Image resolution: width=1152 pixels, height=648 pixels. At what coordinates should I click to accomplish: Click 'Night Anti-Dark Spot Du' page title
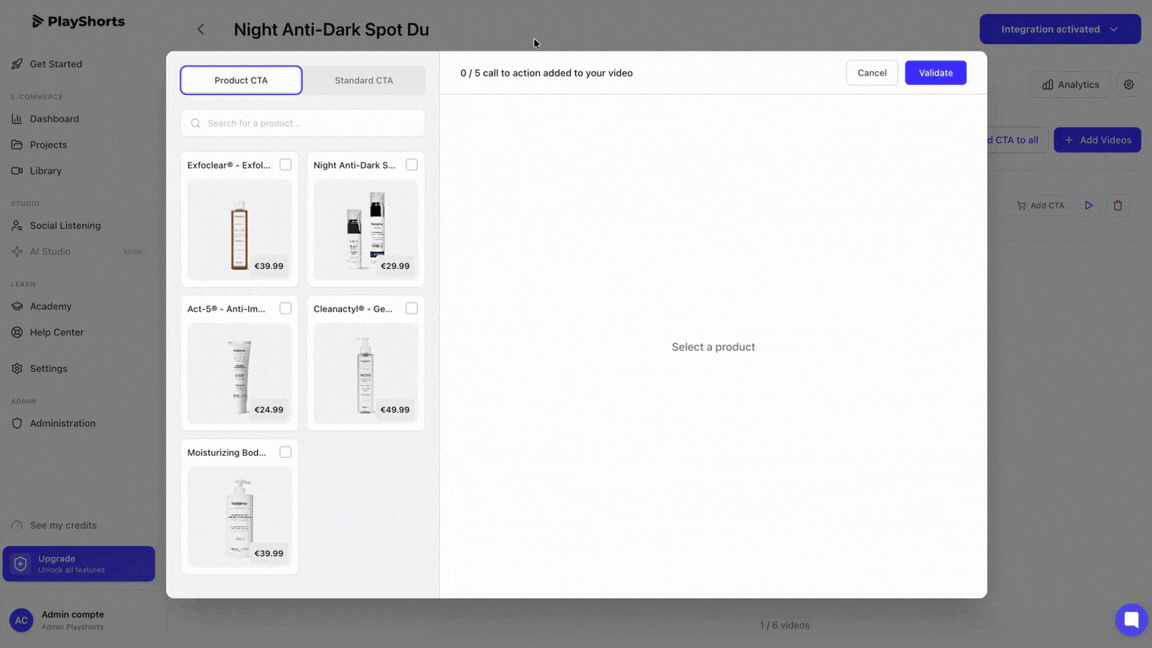coord(331,29)
